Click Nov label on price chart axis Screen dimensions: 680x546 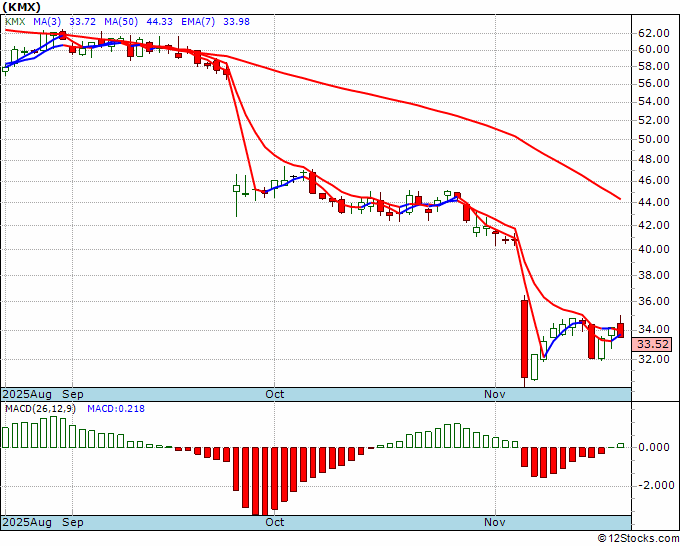click(495, 394)
